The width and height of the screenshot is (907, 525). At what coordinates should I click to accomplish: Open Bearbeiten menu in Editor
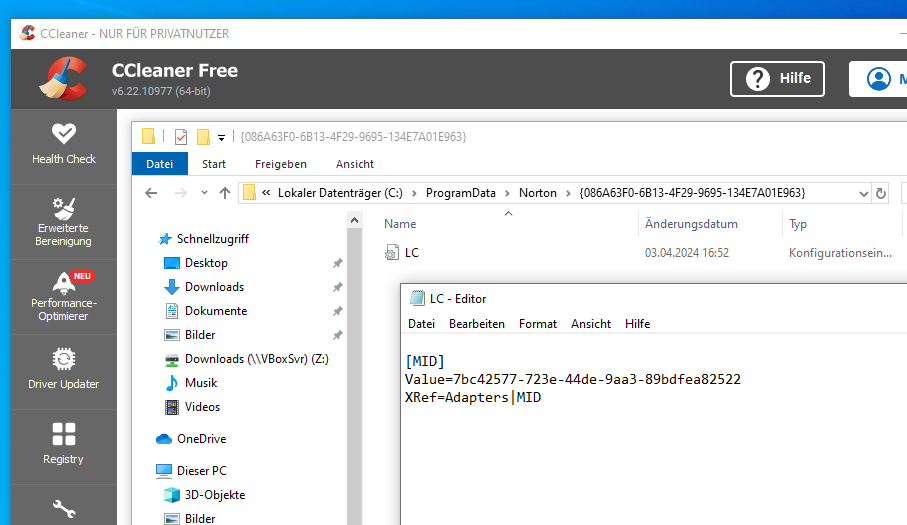477,324
